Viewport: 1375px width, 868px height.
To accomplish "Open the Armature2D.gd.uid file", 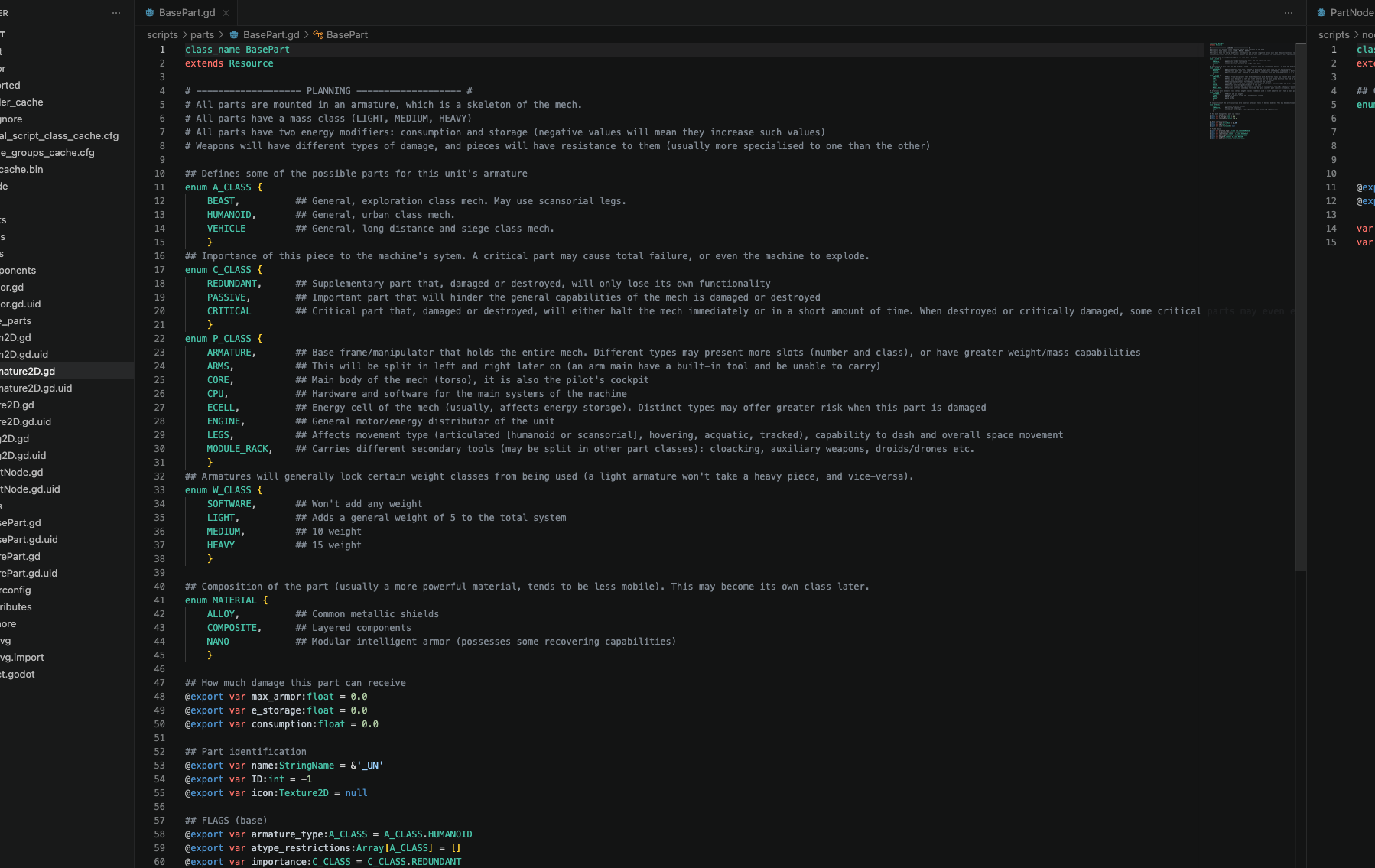I will (67, 388).
